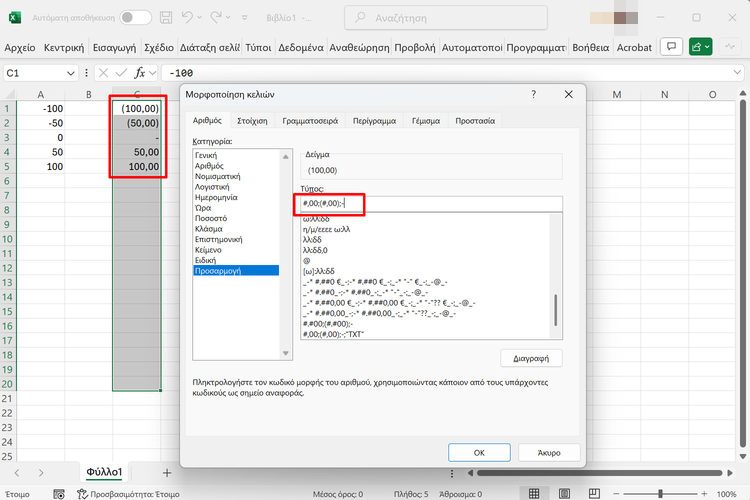The height and width of the screenshot is (500, 750).
Task: Open Customize Quick Access Toolbar dropdown
Action: point(244,18)
